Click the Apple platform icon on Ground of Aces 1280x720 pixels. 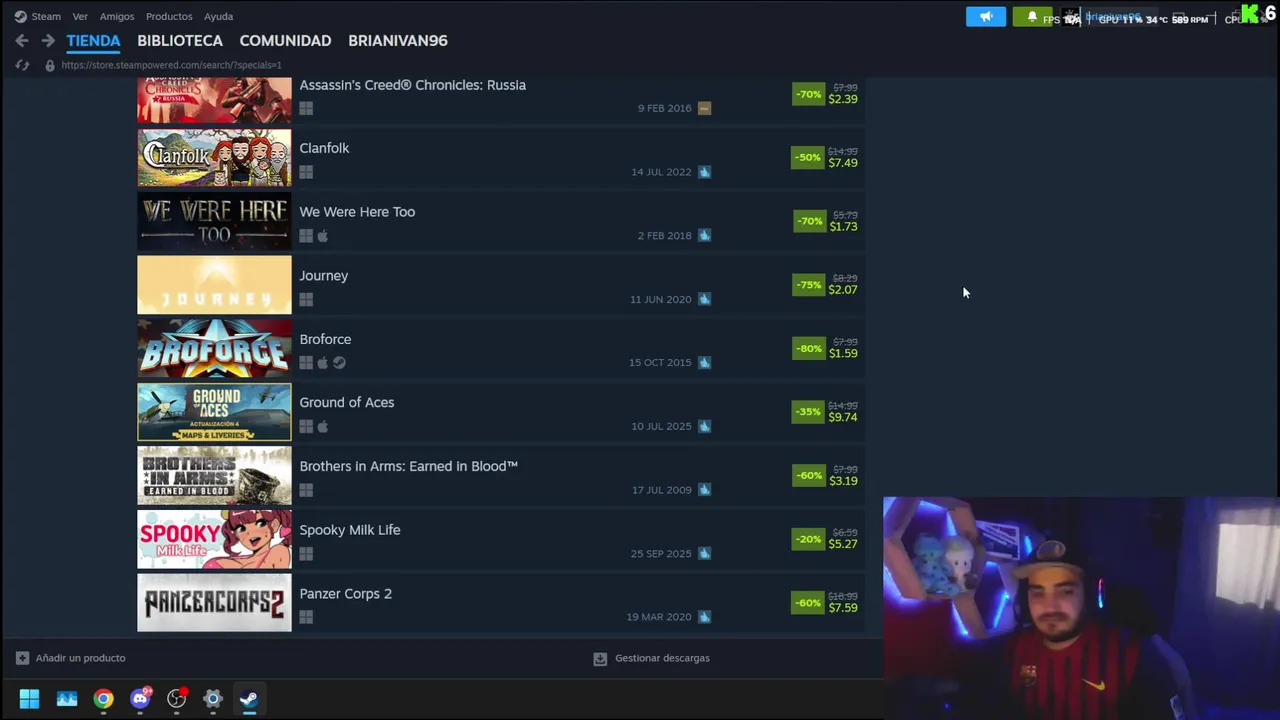pos(322,427)
